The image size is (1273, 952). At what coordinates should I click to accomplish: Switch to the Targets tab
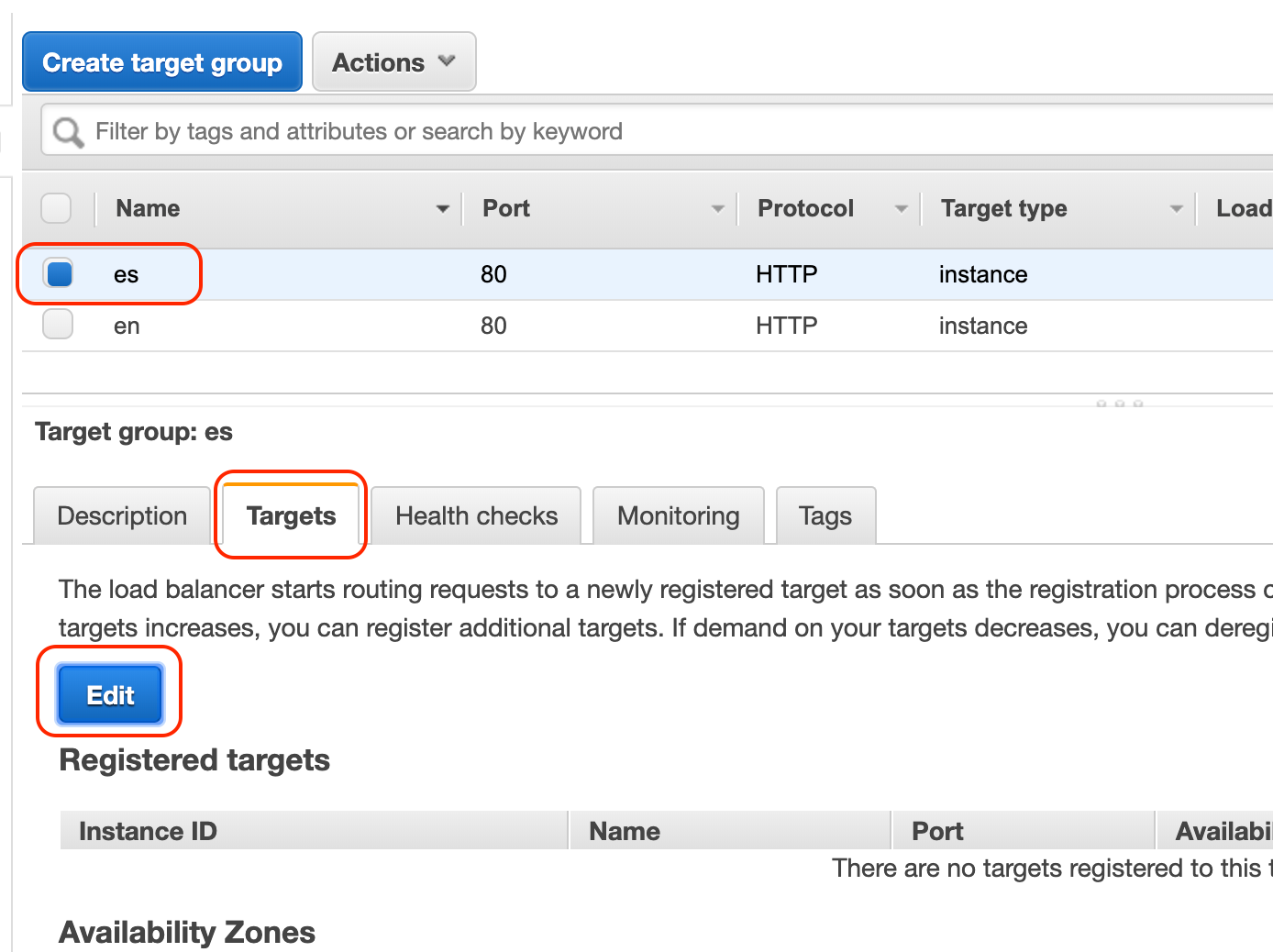coord(291,516)
